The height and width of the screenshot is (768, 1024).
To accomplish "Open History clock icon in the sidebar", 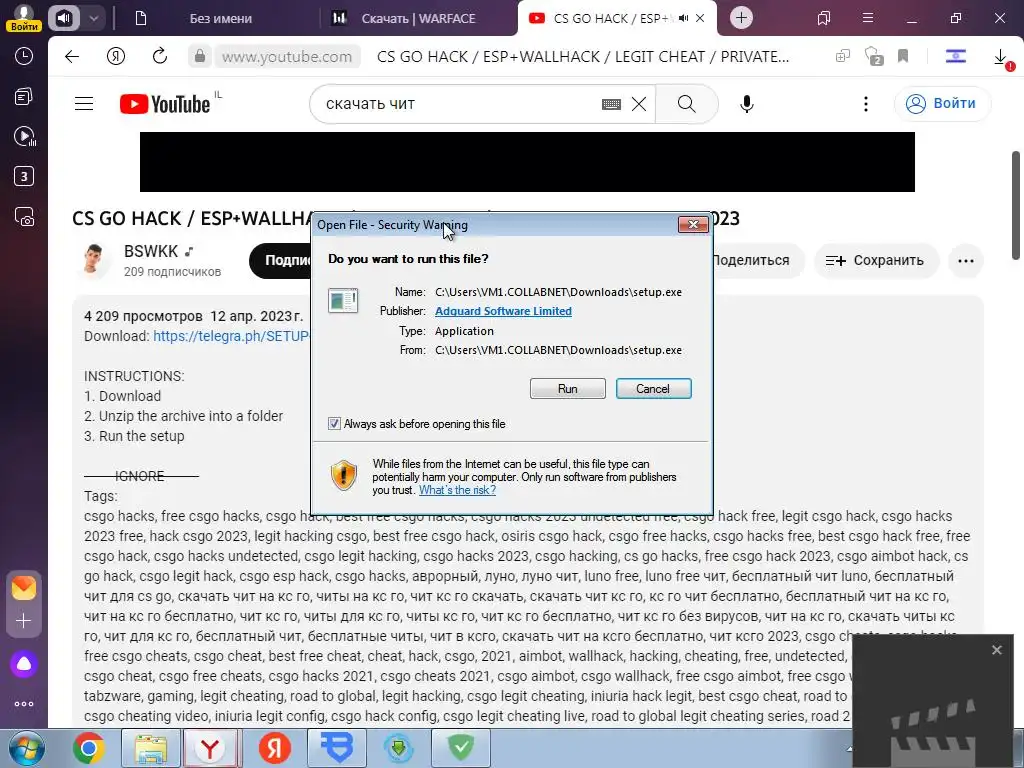I will coord(24,57).
